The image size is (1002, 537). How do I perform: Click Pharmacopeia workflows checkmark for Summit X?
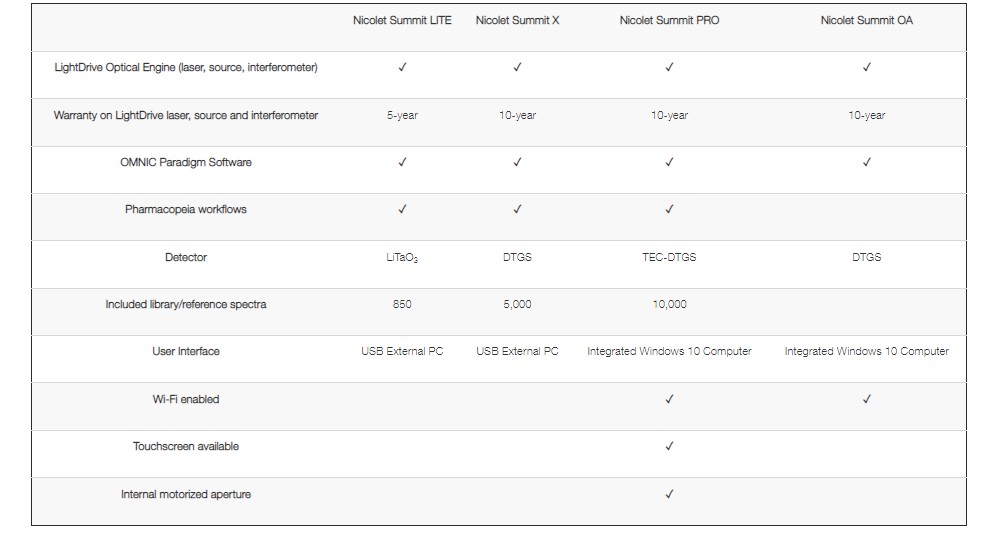point(517,209)
